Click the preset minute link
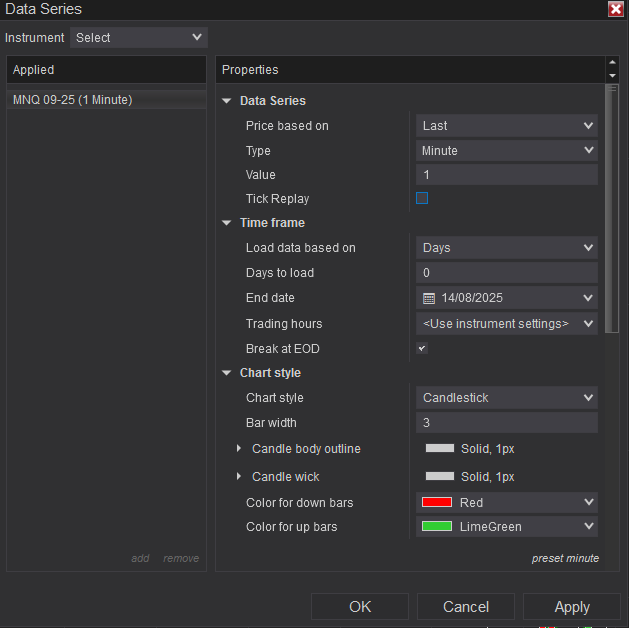The image size is (629, 628). point(565,558)
